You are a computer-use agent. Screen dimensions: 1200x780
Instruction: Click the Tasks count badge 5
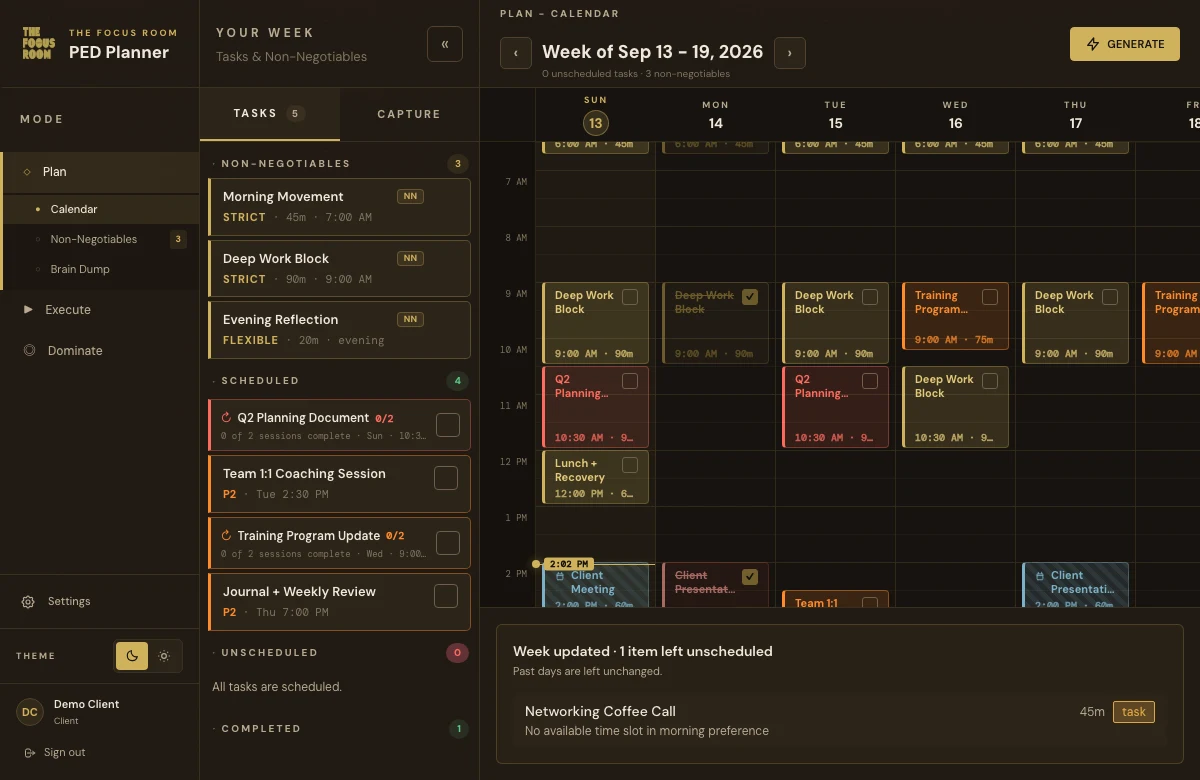click(x=295, y=114)
